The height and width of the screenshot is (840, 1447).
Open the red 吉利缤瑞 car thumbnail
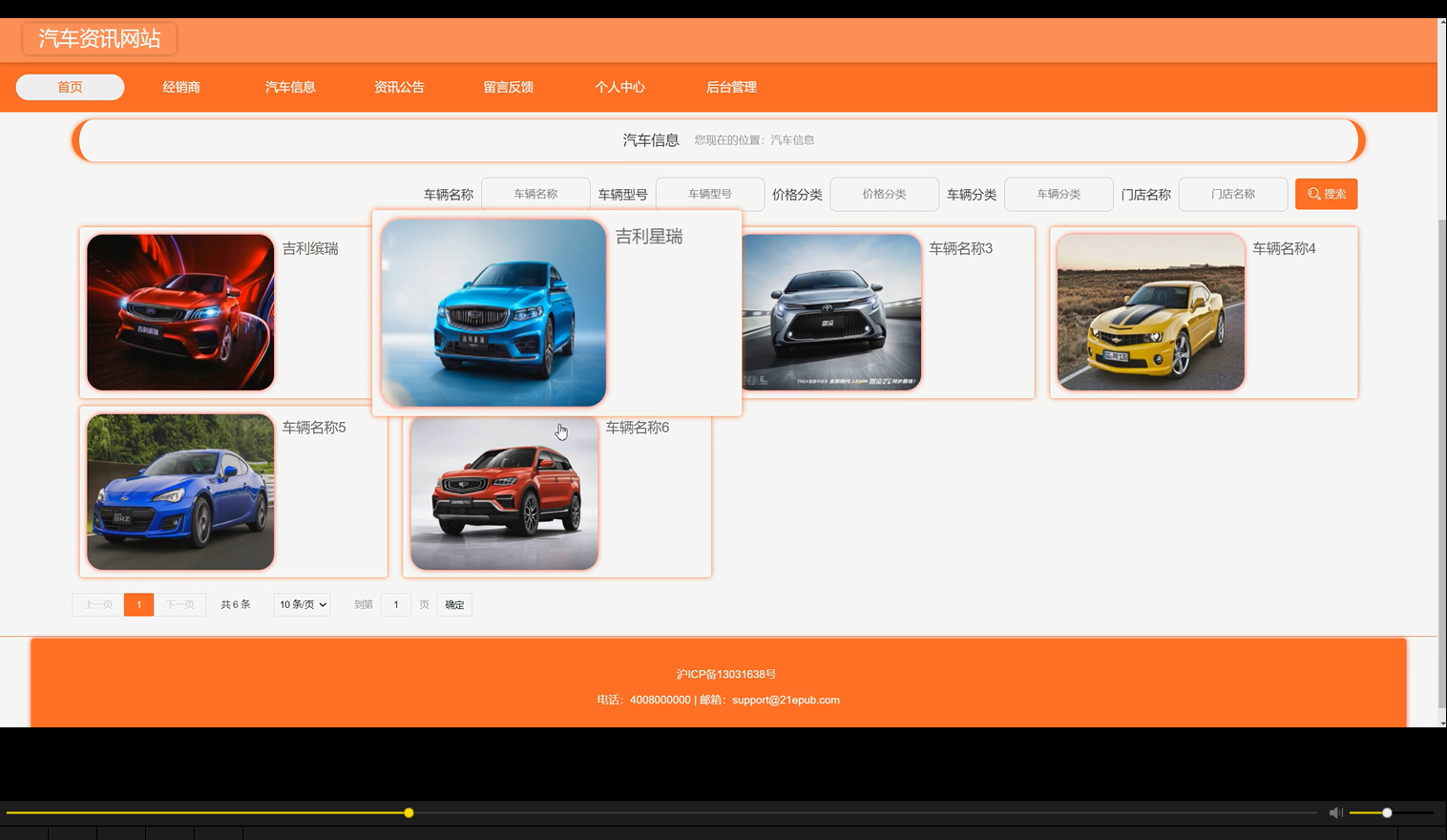coord(180,312)
